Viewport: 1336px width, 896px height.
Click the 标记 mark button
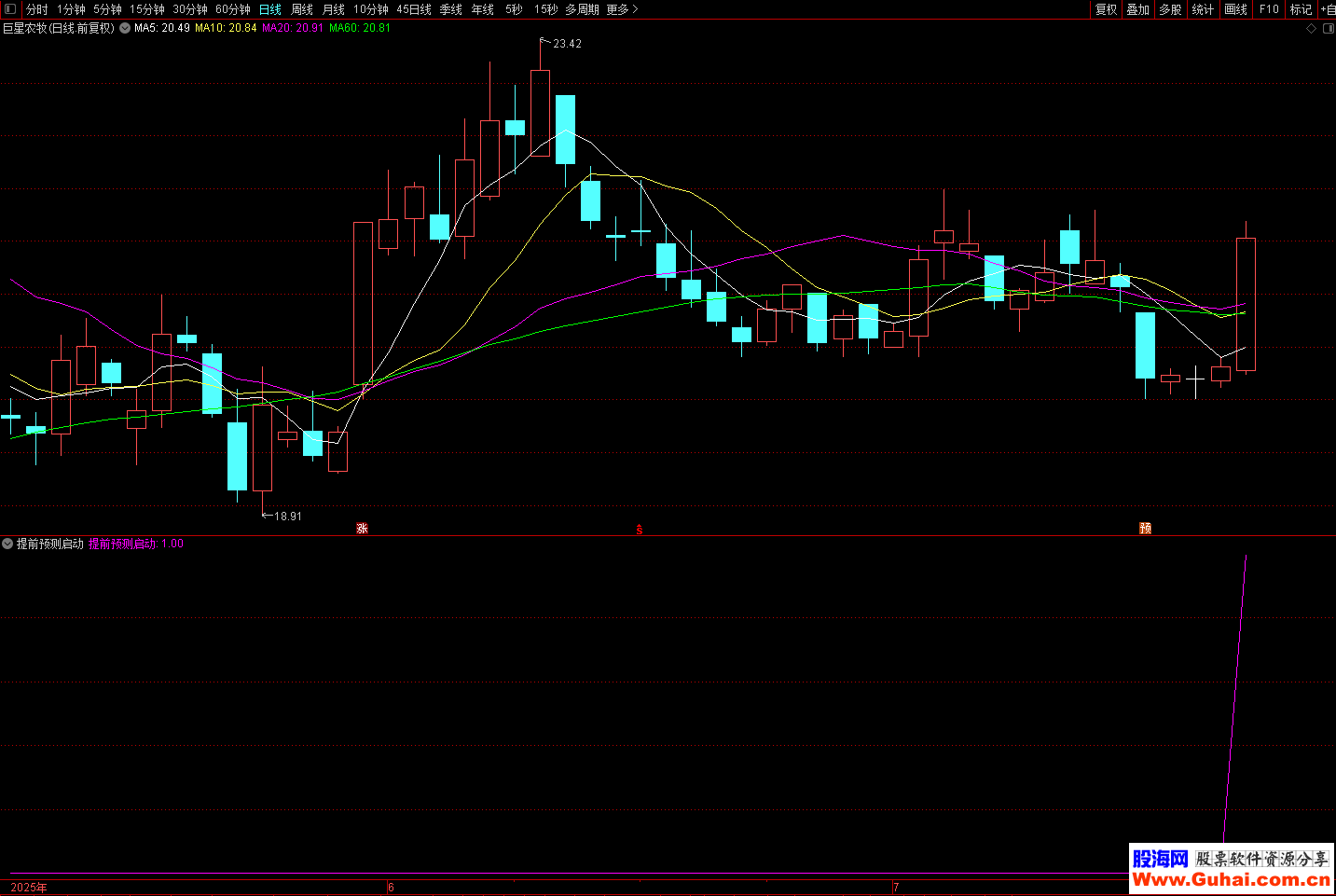click(x=1302, y=9)
